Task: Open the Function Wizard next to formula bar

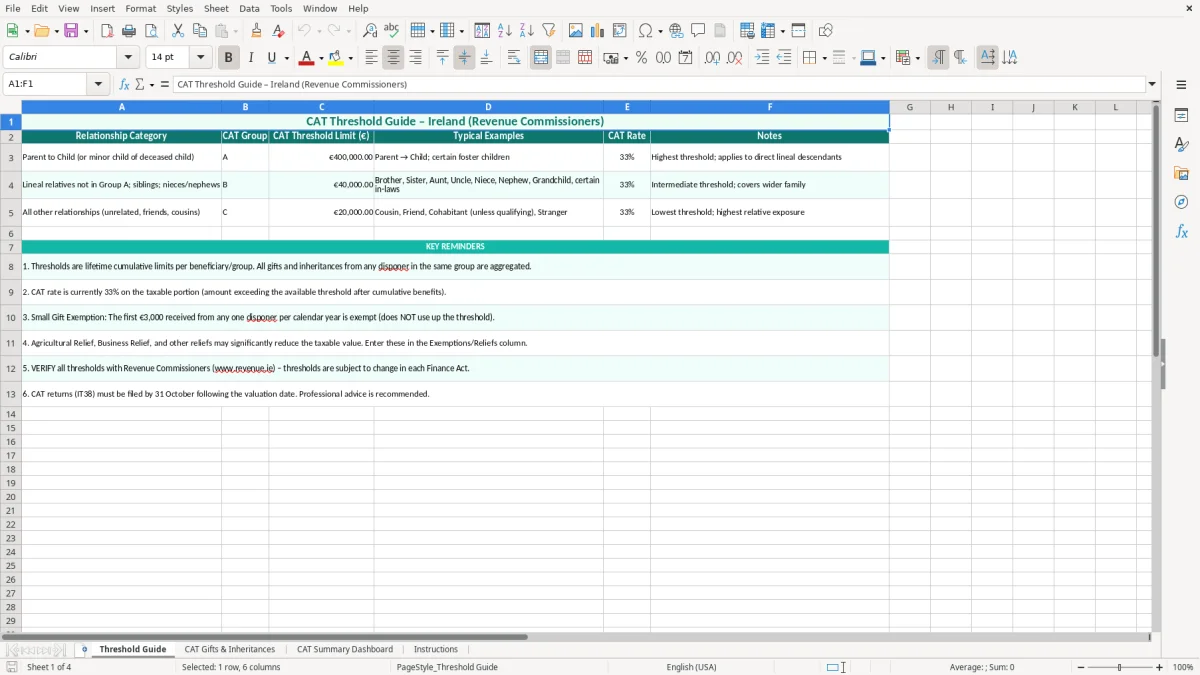Action: [125, 84]
